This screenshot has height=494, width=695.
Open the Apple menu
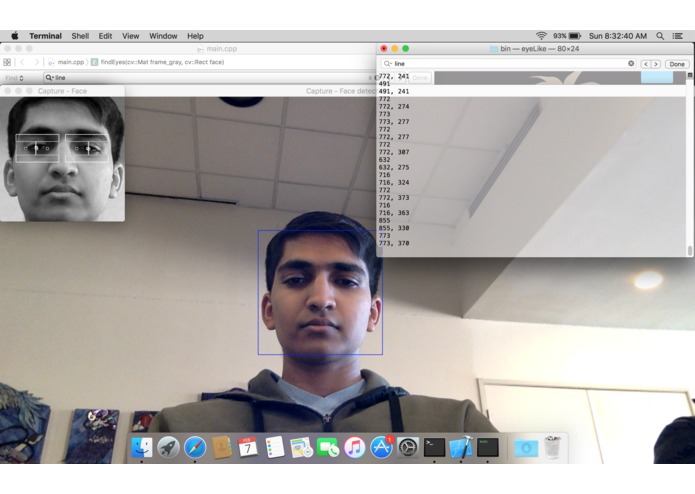[x=15, y=36]
